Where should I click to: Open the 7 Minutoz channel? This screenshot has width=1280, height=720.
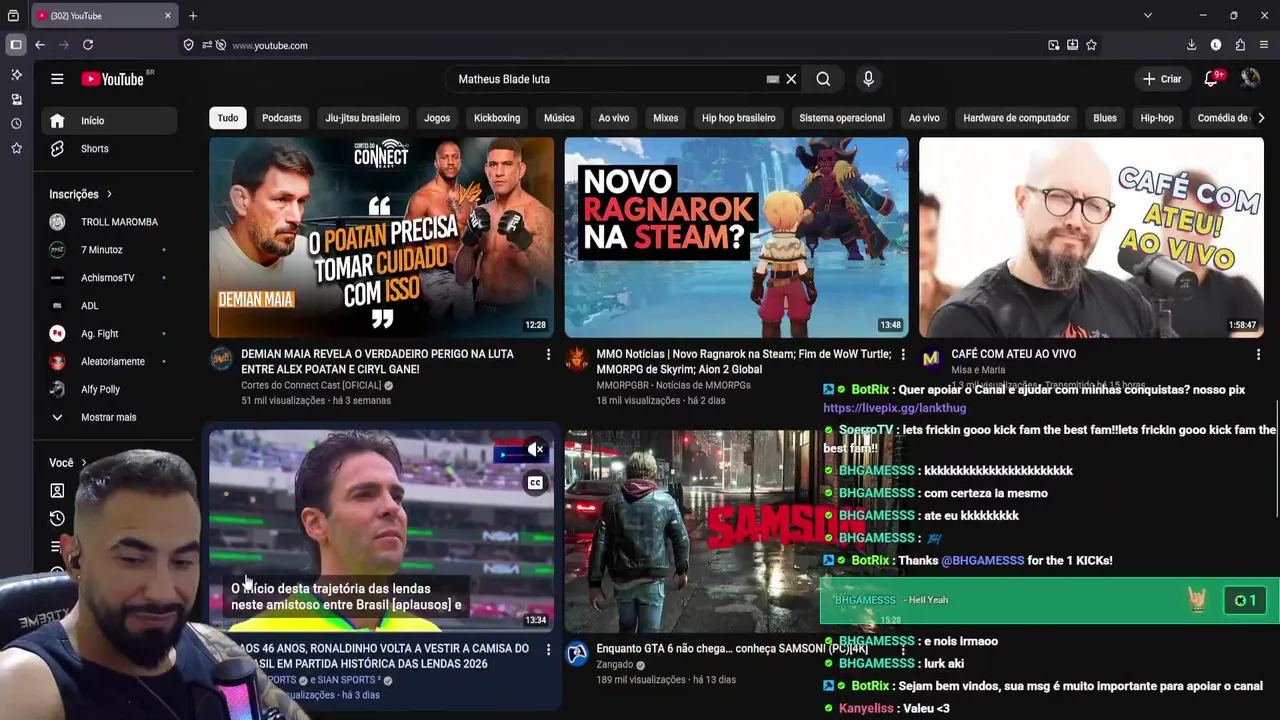[110, 250]
